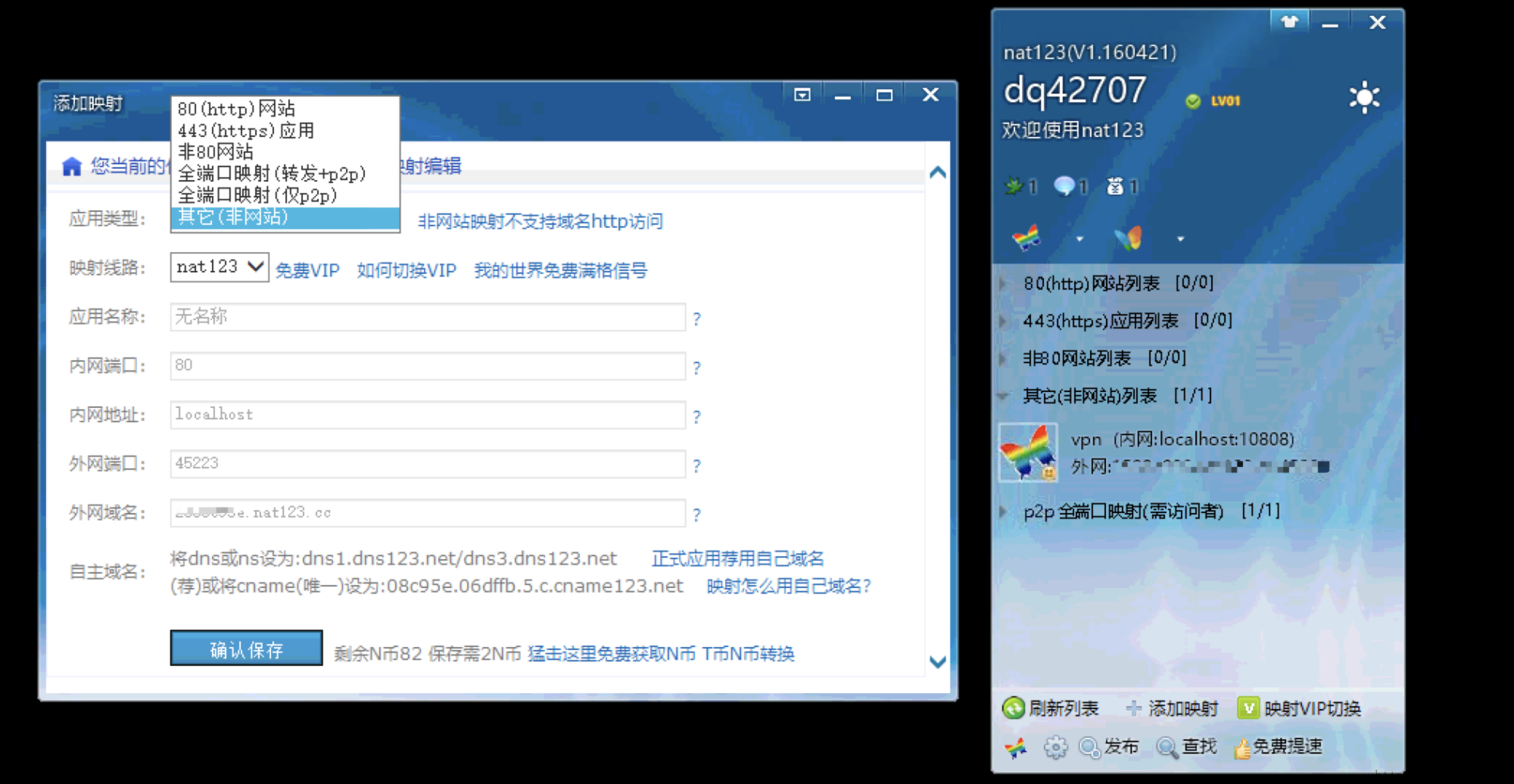Open skin shirt icon in nat123 titlebar
Screen dimensions: 1514x784
(1289, 21)
